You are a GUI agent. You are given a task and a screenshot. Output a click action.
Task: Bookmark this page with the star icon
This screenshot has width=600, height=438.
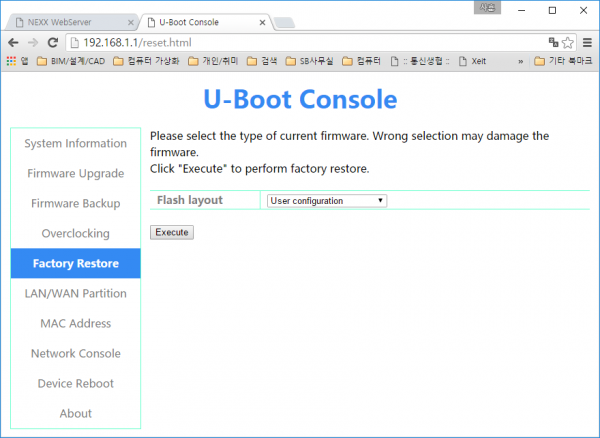[x=568, y=42]
